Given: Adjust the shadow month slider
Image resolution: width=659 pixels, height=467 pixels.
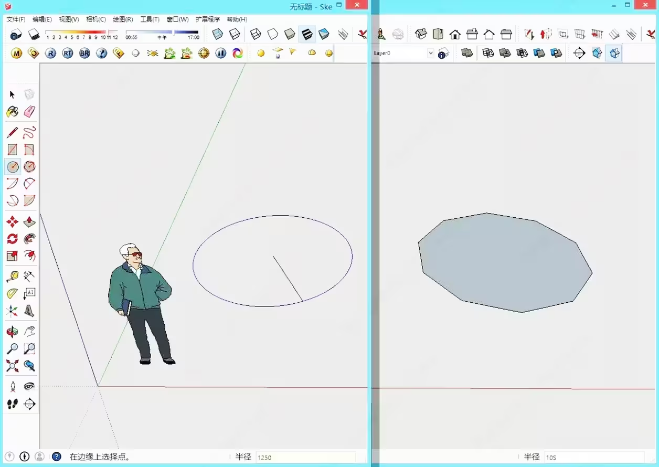Looking at the screenshot, I should (x=81, y=32).
